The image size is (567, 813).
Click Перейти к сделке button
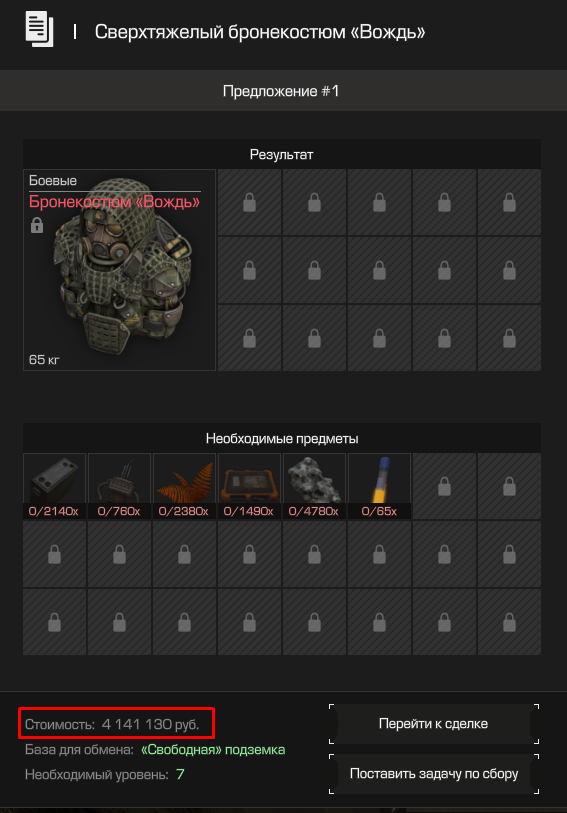[x=433, y=723]
